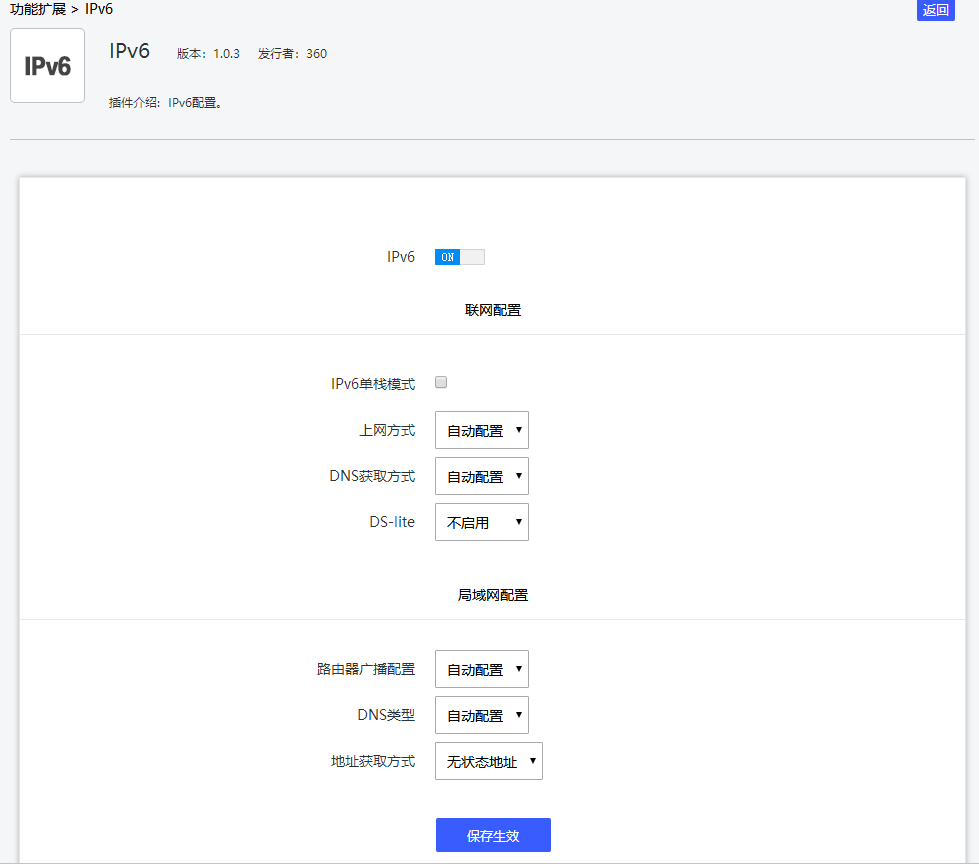Open the 路由器广播配置 dropdown
The height and width of the screenshot is (864, 979).
(481, 669)
